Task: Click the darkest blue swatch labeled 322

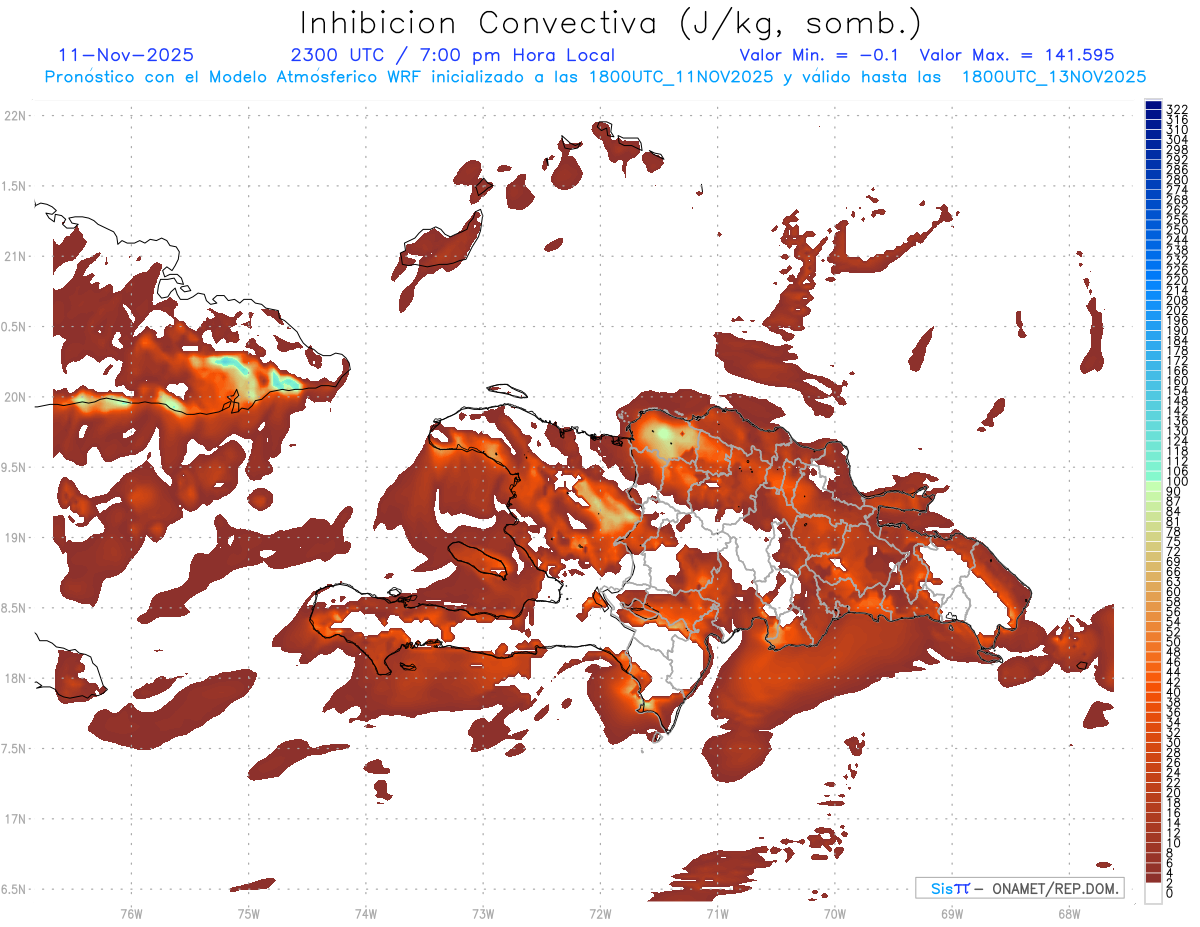Action: 1153,107
